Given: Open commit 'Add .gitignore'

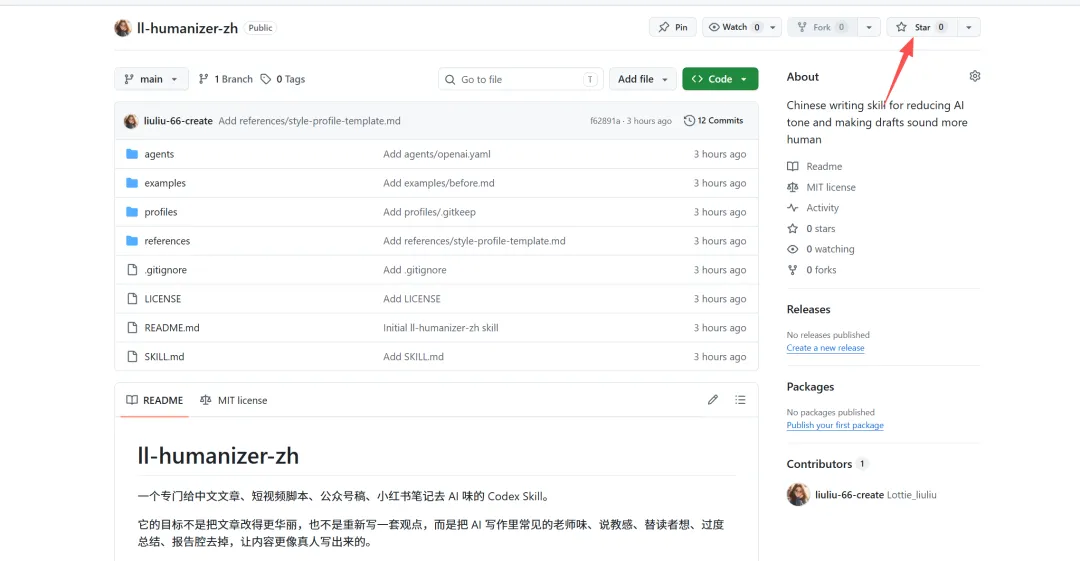Looking at the screenshot, I should point(415,270).
